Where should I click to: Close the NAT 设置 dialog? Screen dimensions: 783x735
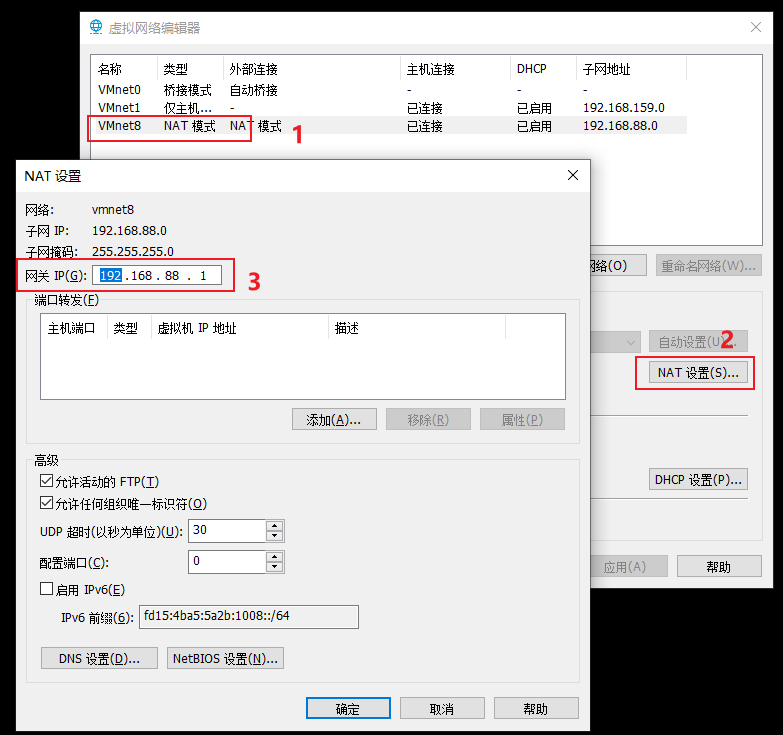pyautogui.click(x=573, y=175)
